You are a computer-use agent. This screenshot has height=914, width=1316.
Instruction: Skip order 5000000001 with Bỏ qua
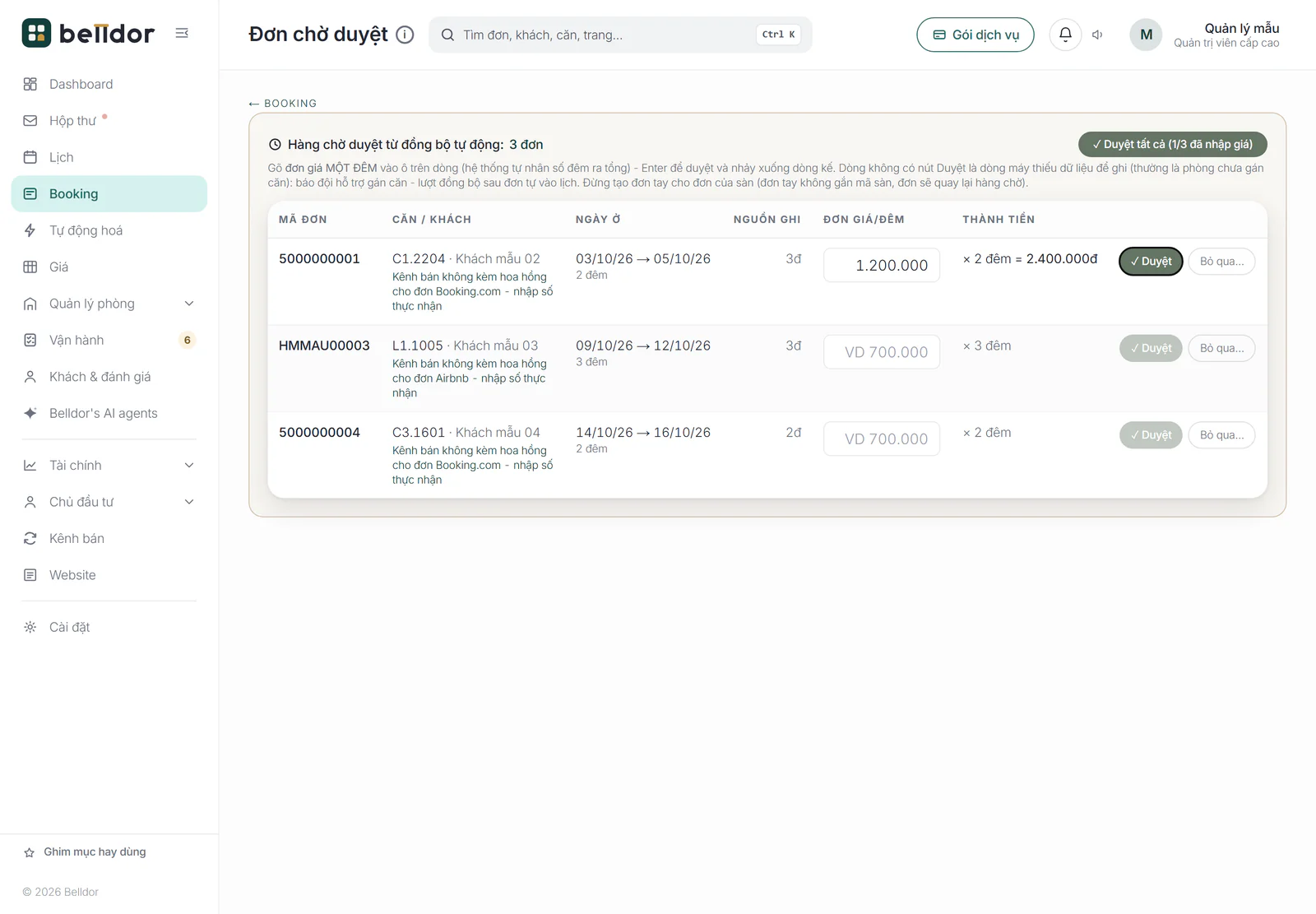pyautogui.click(x=1221, y=261)
